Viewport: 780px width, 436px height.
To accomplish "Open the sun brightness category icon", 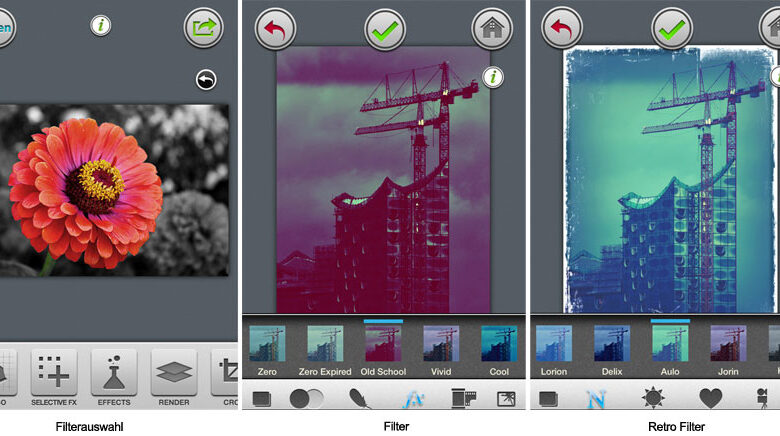I will 653,398.
